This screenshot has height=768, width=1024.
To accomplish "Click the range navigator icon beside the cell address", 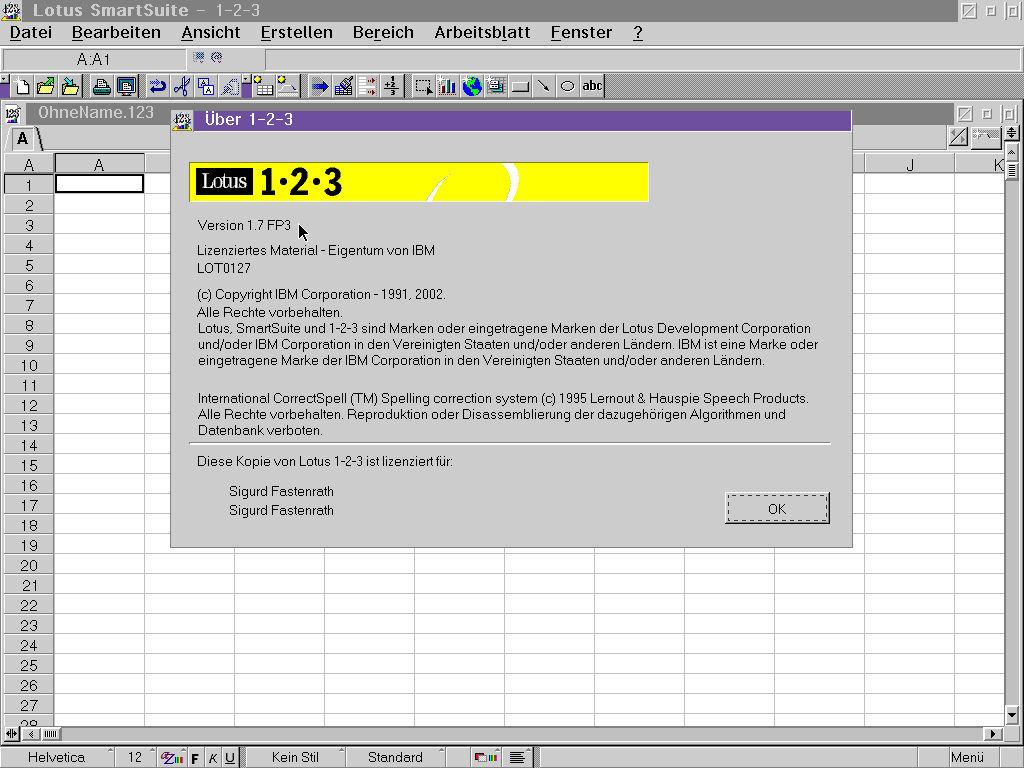I will (x=199, y=57).
